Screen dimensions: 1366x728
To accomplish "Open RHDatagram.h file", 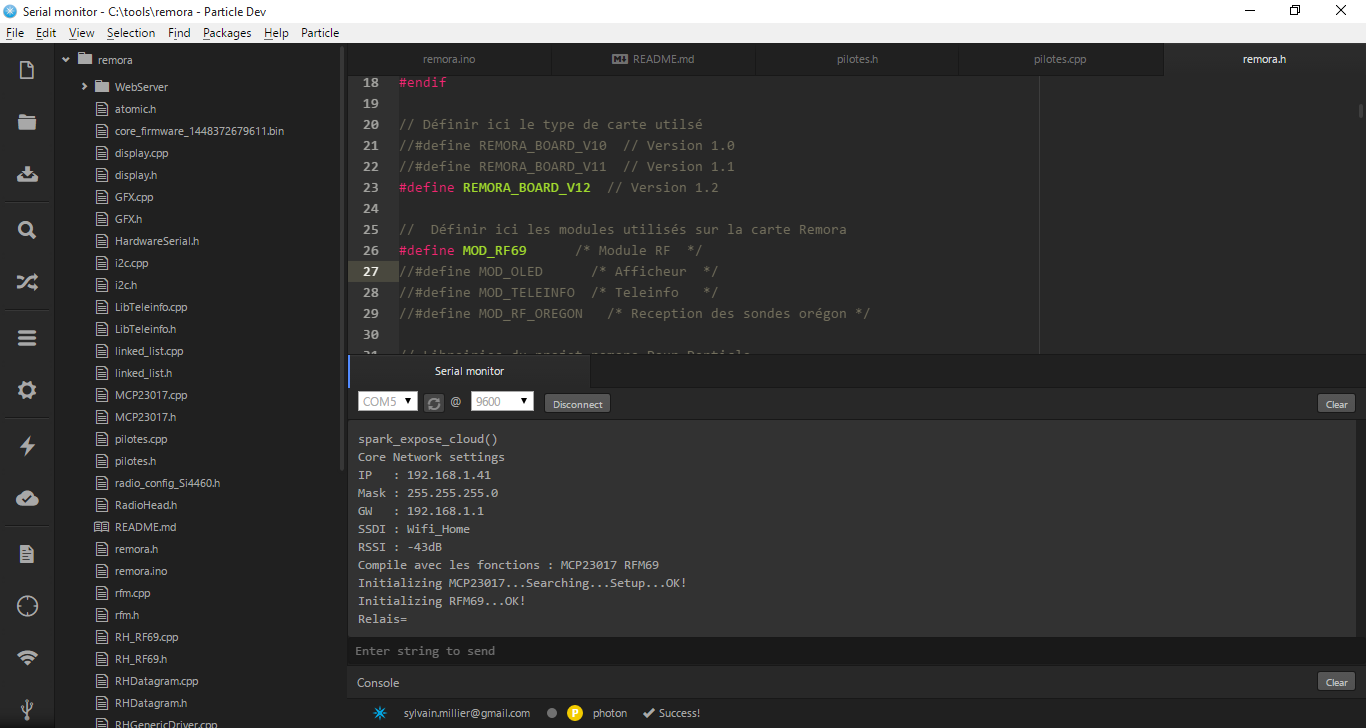I will [x=151, y=703].
